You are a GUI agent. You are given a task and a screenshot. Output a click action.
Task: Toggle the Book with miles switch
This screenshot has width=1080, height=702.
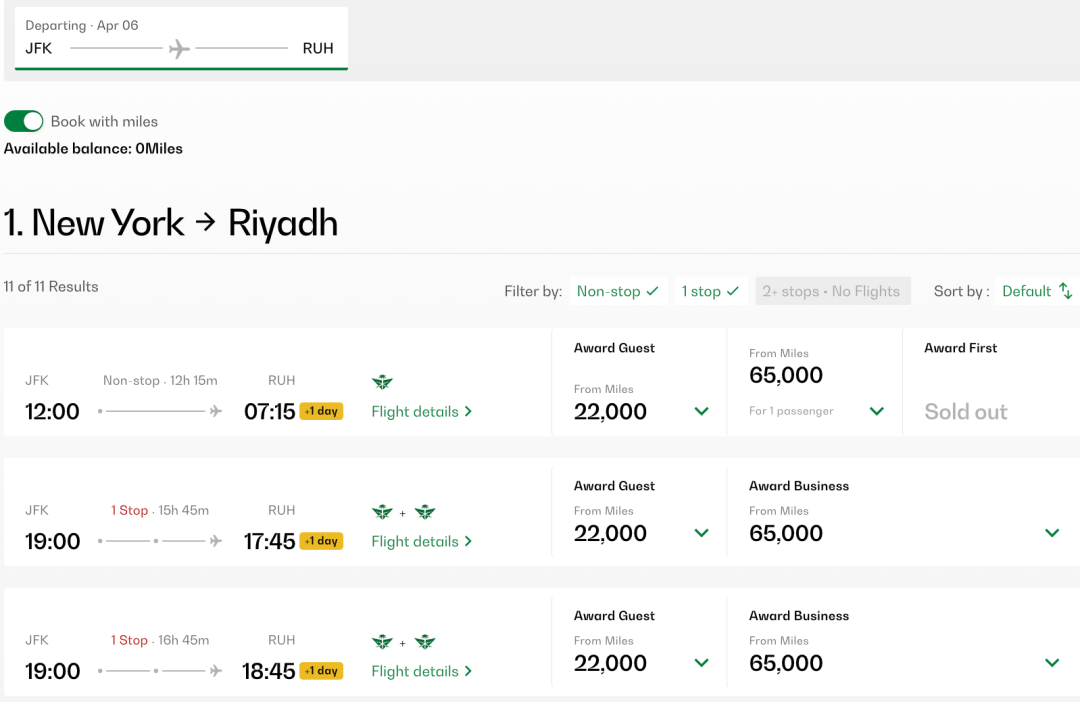click(23, 121)
